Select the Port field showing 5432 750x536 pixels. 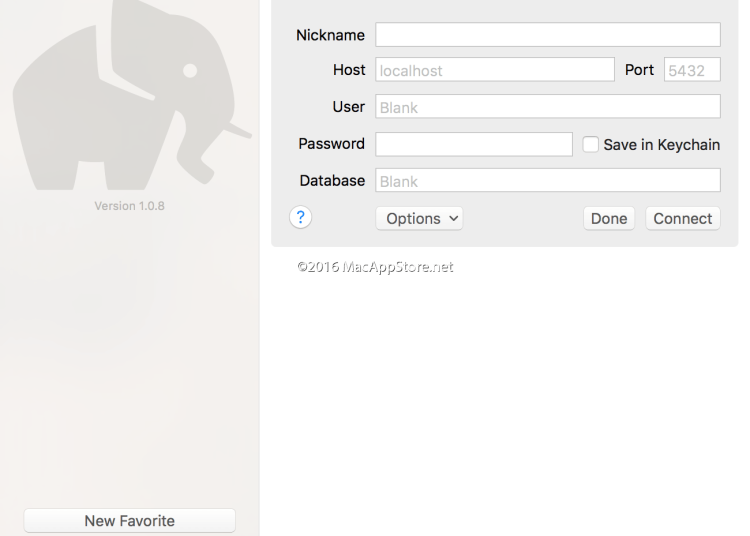coord(692,70)
